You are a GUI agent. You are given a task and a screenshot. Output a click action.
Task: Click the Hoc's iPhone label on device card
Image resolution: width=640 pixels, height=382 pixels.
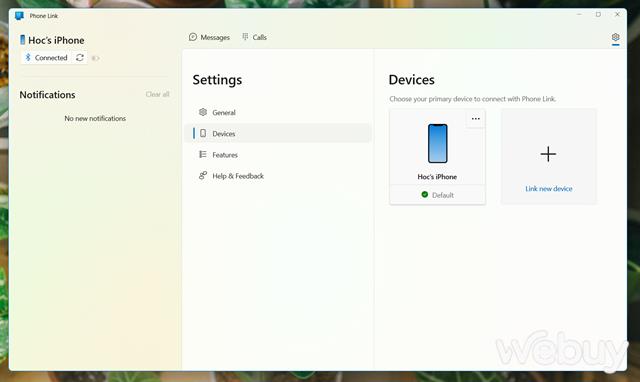click(437, 177)
